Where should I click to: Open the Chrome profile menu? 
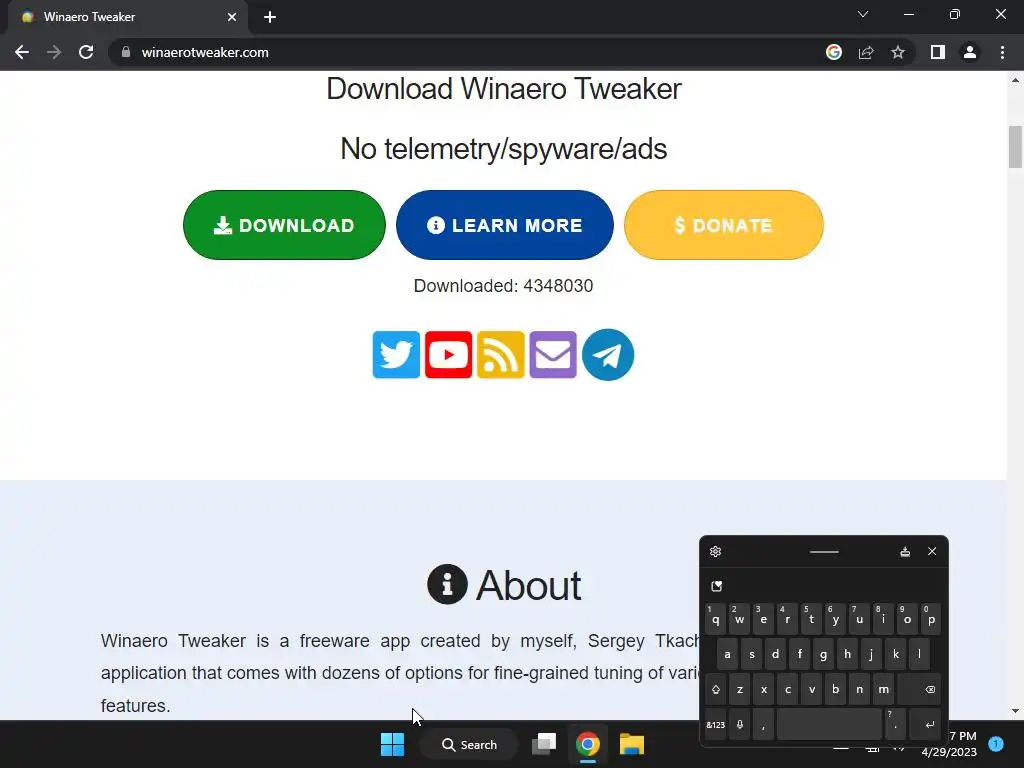[x=970, y=52]
